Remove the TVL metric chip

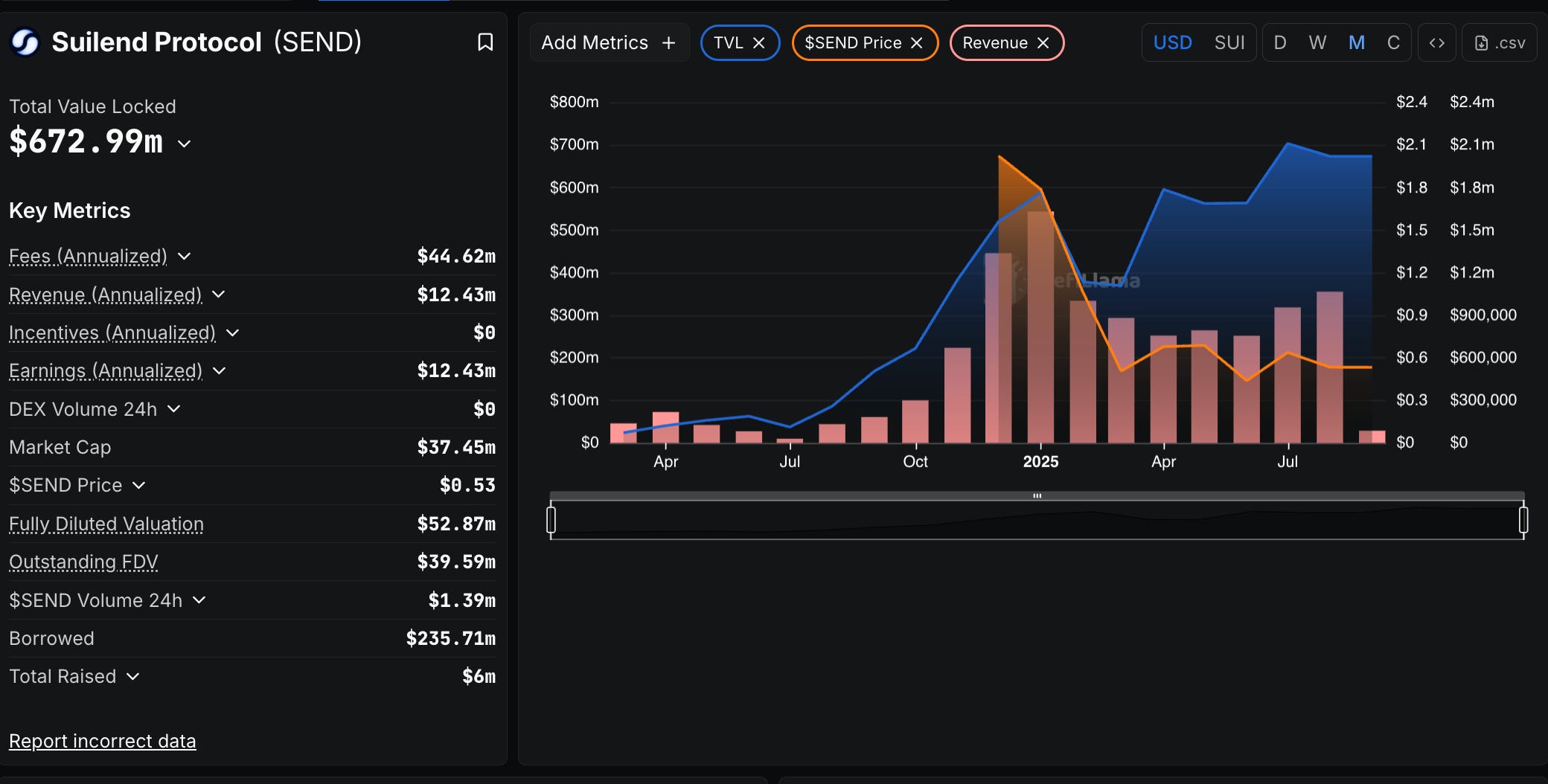tap(759, 43)
